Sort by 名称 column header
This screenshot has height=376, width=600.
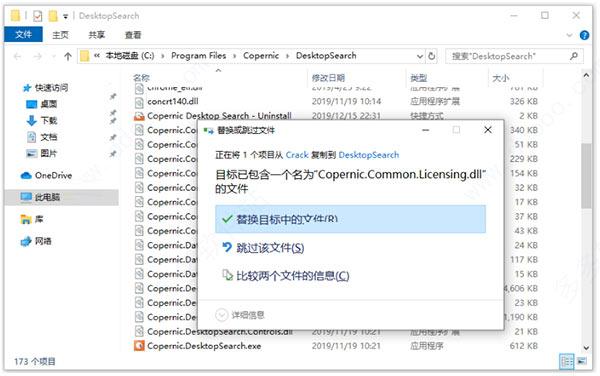141,78
